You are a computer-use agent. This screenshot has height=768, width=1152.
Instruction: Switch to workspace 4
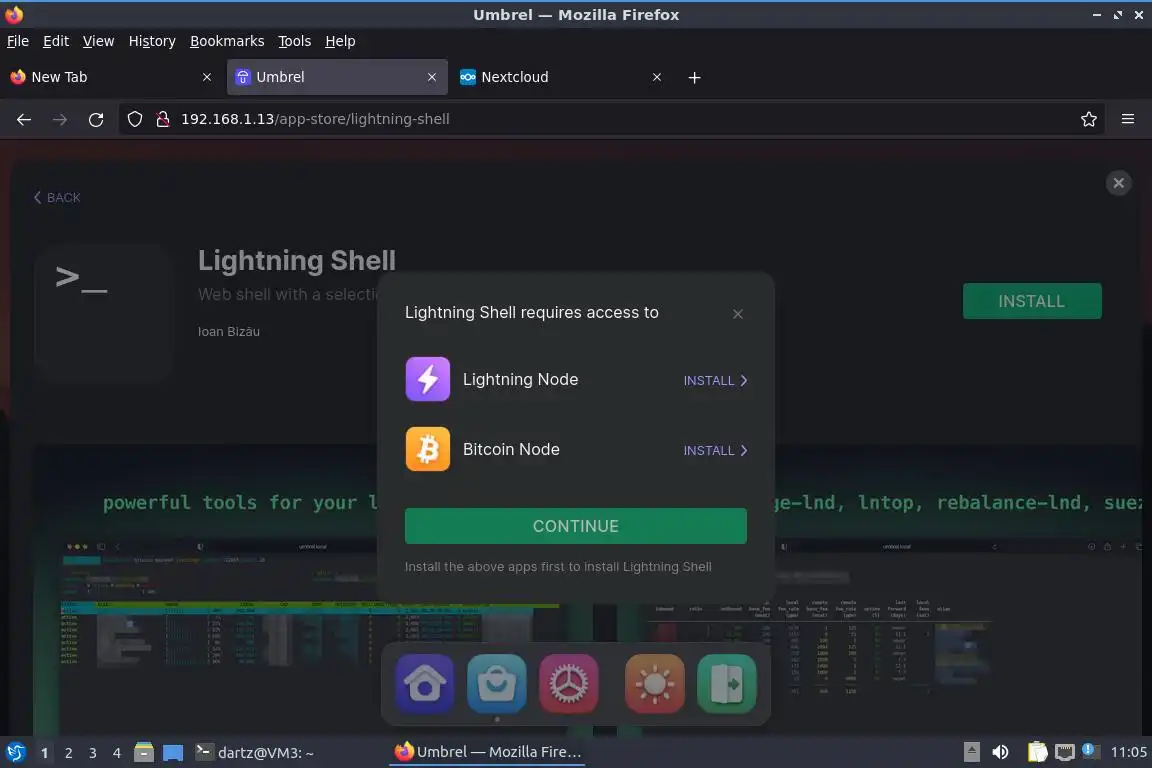[117, 753]
